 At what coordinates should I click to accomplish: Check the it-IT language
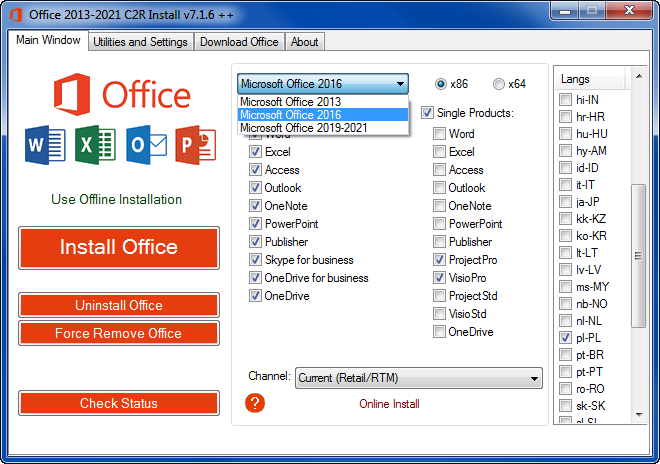coord(565,185)
